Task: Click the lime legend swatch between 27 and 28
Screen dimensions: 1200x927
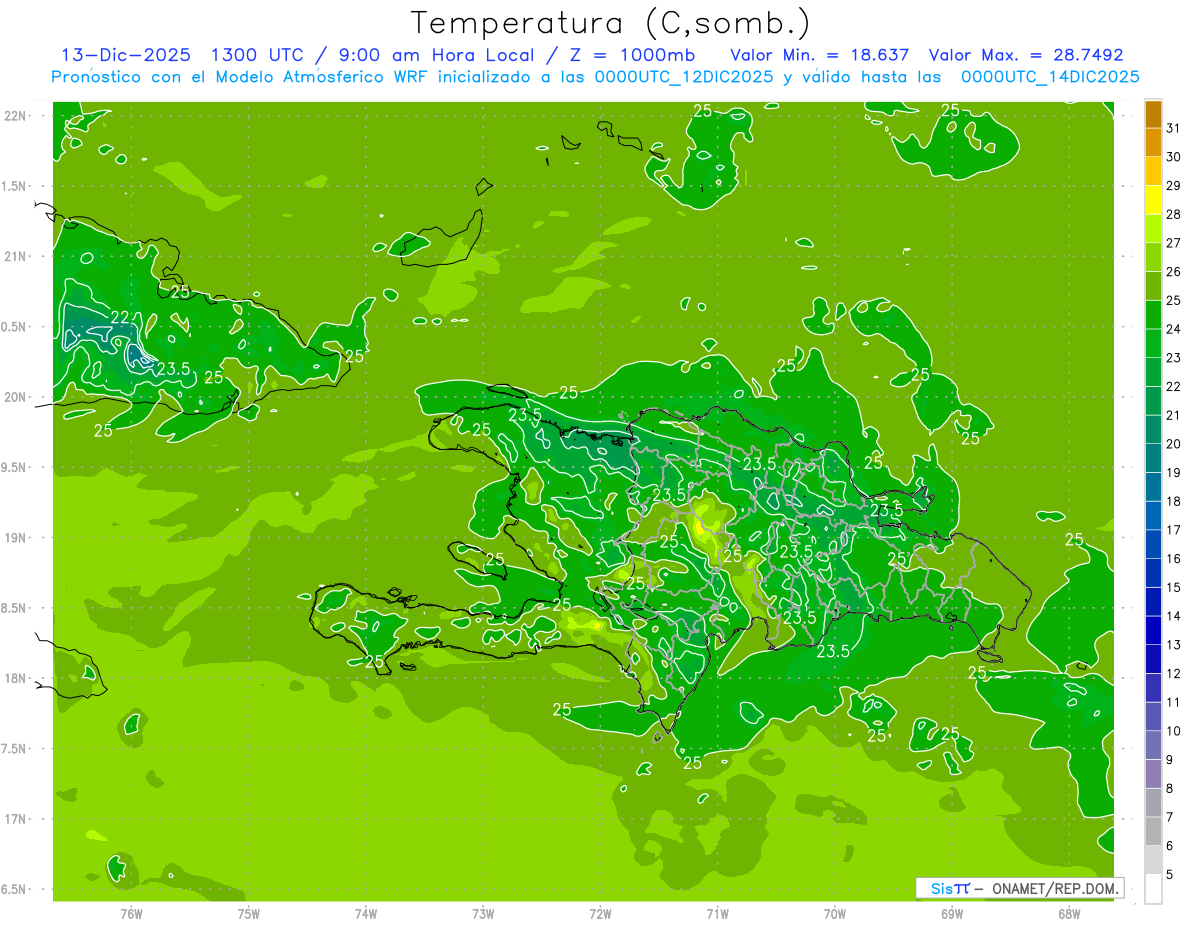Action: pyautogui.click(x=1153, y=228)
